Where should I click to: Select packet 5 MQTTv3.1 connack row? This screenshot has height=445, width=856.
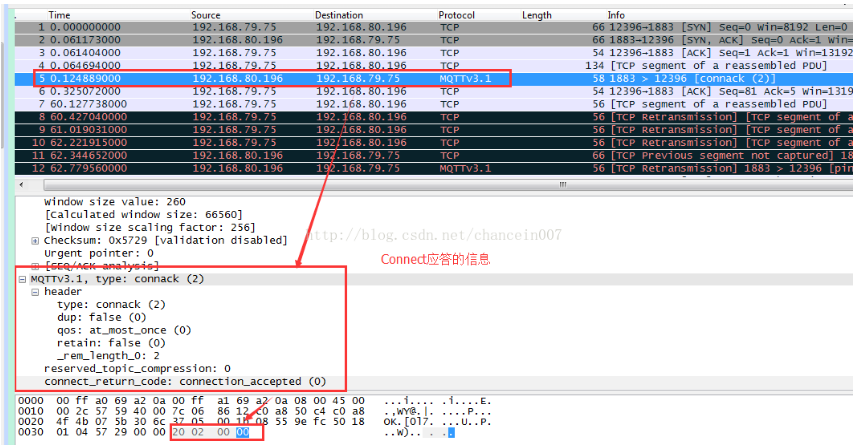click(434, 79)
